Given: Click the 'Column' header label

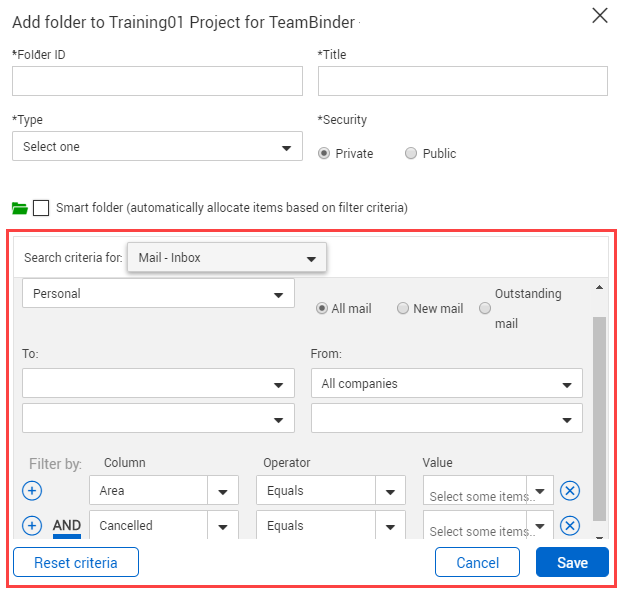Looking at the screenshot, I should [x=125, y=462].
